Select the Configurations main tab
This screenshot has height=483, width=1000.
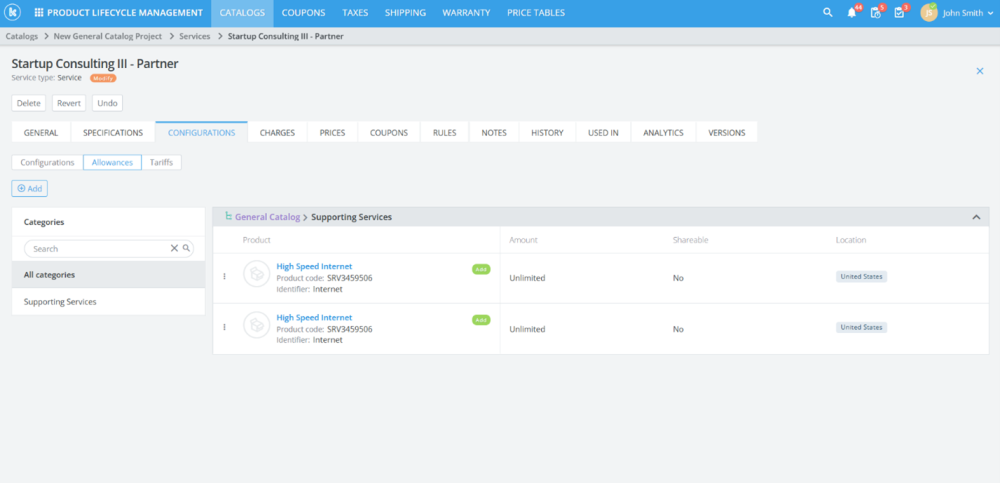point(202,133)
